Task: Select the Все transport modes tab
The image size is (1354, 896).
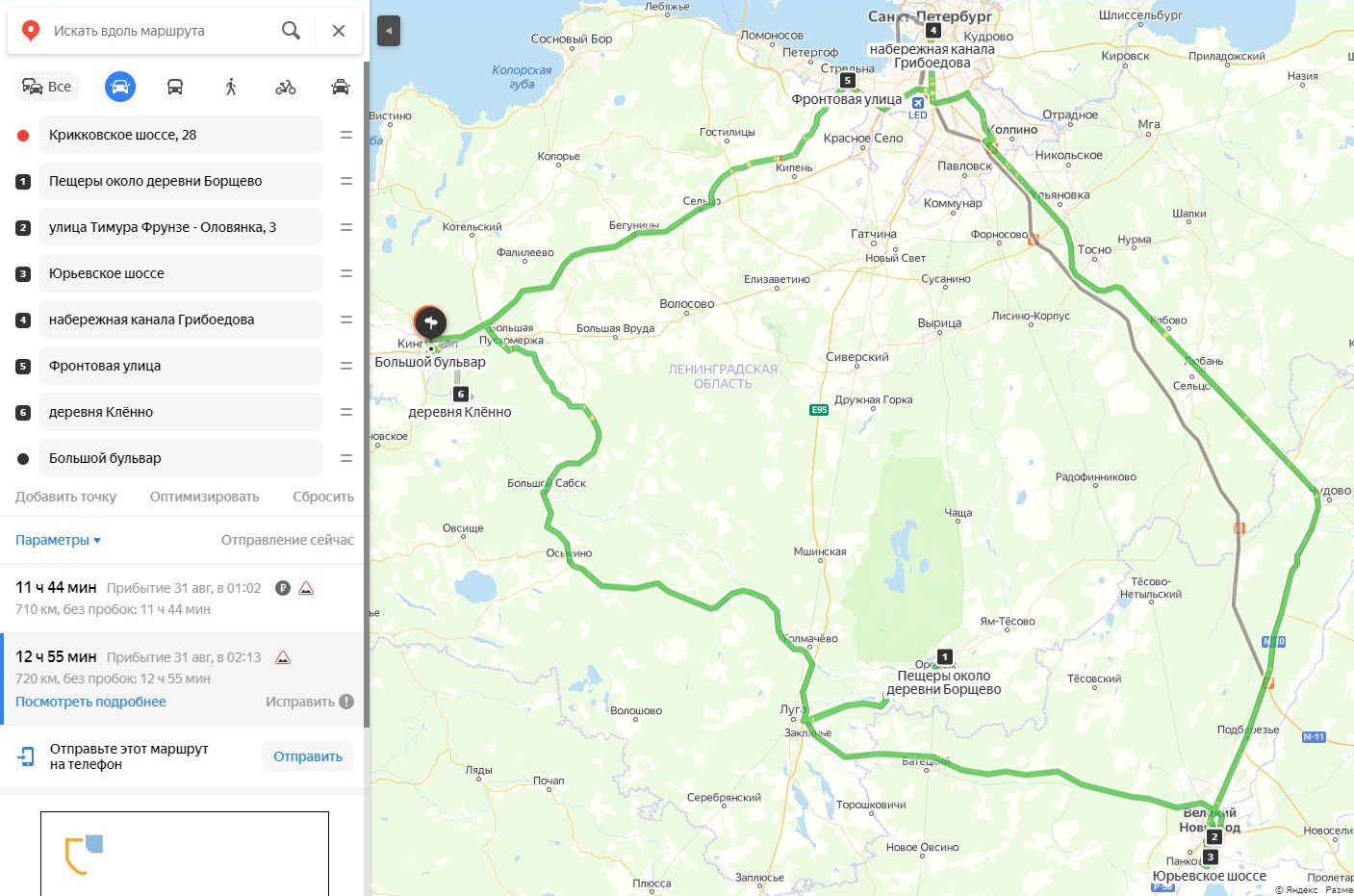Action: [x=46, y=87]
